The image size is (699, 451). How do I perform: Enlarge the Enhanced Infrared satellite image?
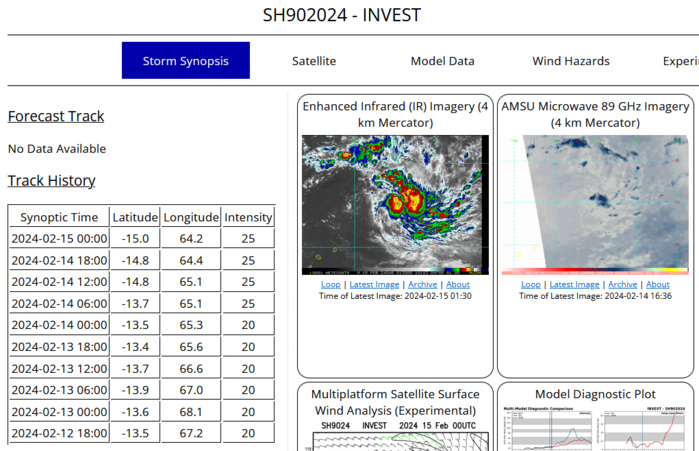[395, 205]
